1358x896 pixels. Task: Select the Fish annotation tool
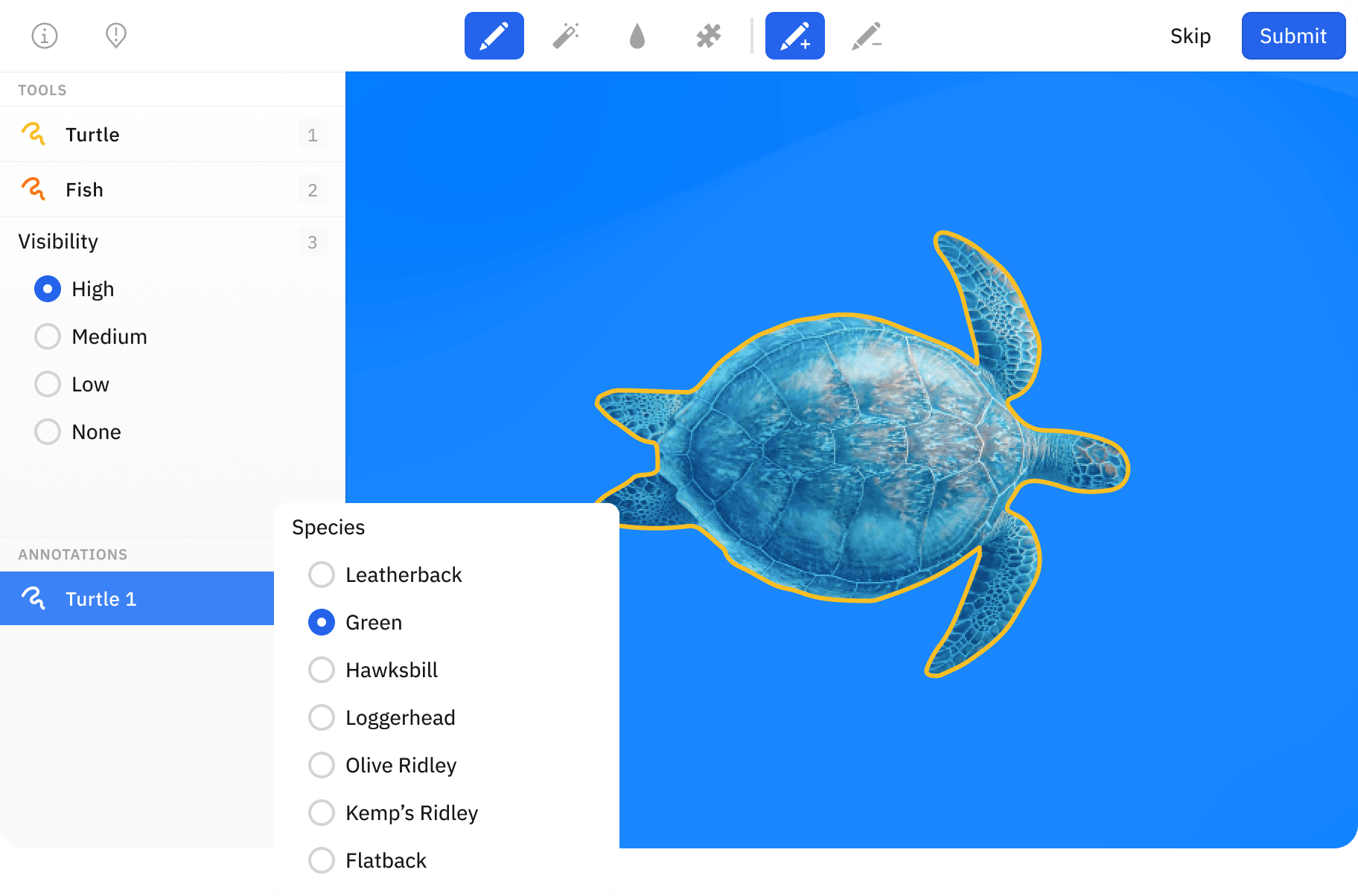click(x=84, y=190)
